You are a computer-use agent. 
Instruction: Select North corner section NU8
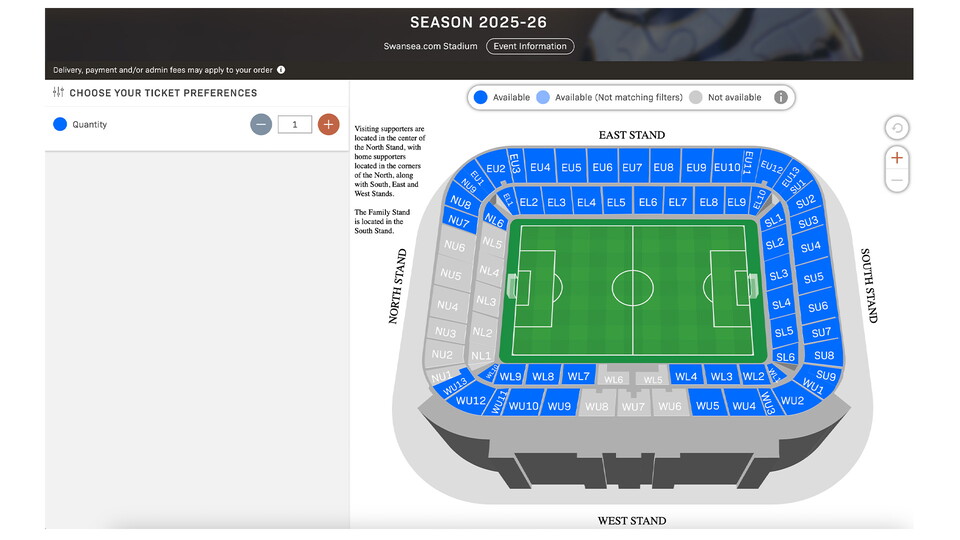pyautogui.click(x=461, y=204)
